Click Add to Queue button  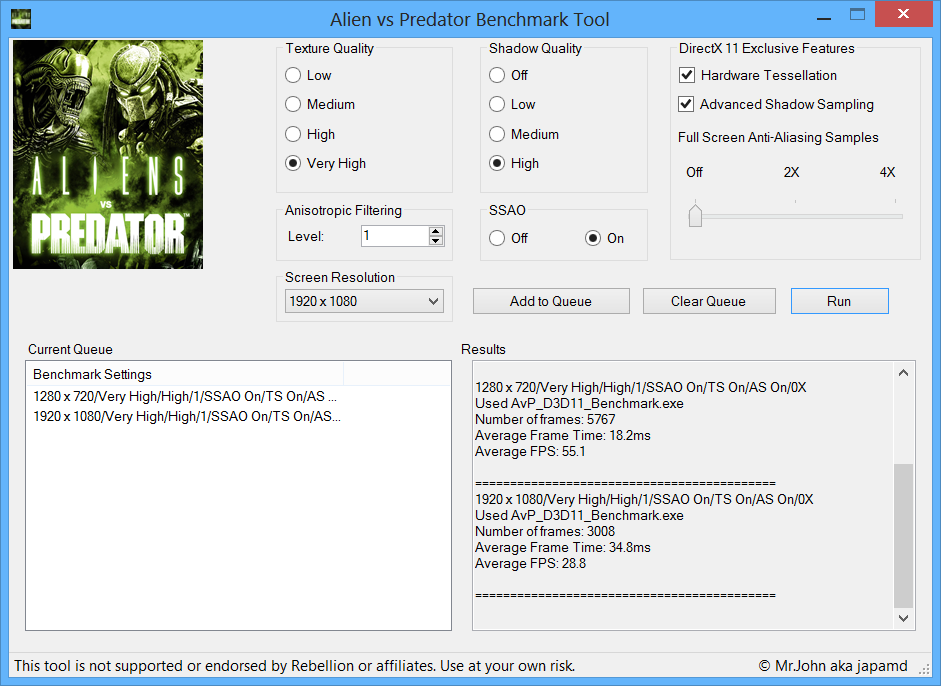click(x=551, y=301)
